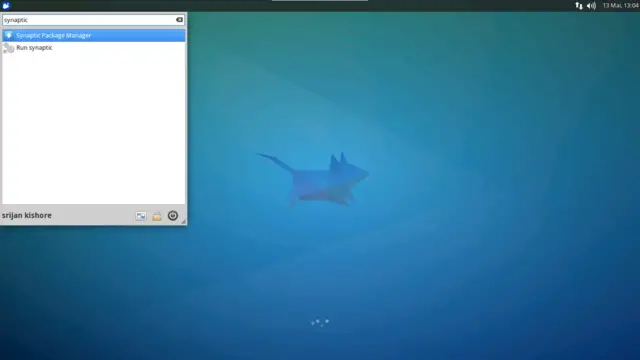
Task: Open the clock showing 13:04
Action: pyautogui.click(x=620, y=5)
